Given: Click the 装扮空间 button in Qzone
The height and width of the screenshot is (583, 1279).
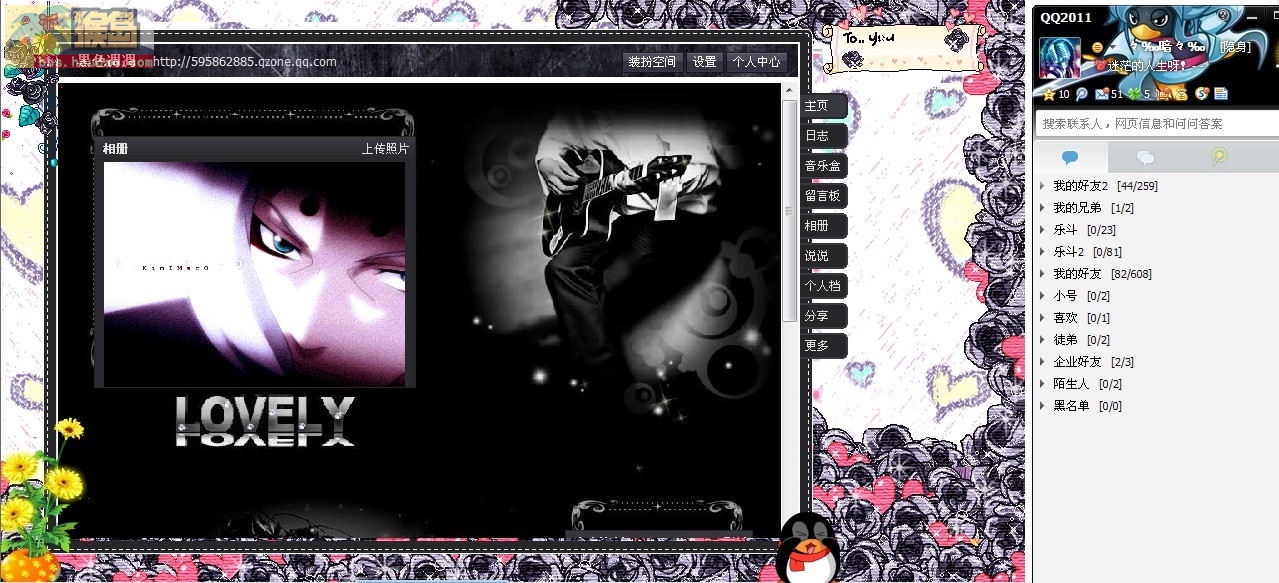Looking at the screenshot, I should pyautogui.click(x=652, y=62).
